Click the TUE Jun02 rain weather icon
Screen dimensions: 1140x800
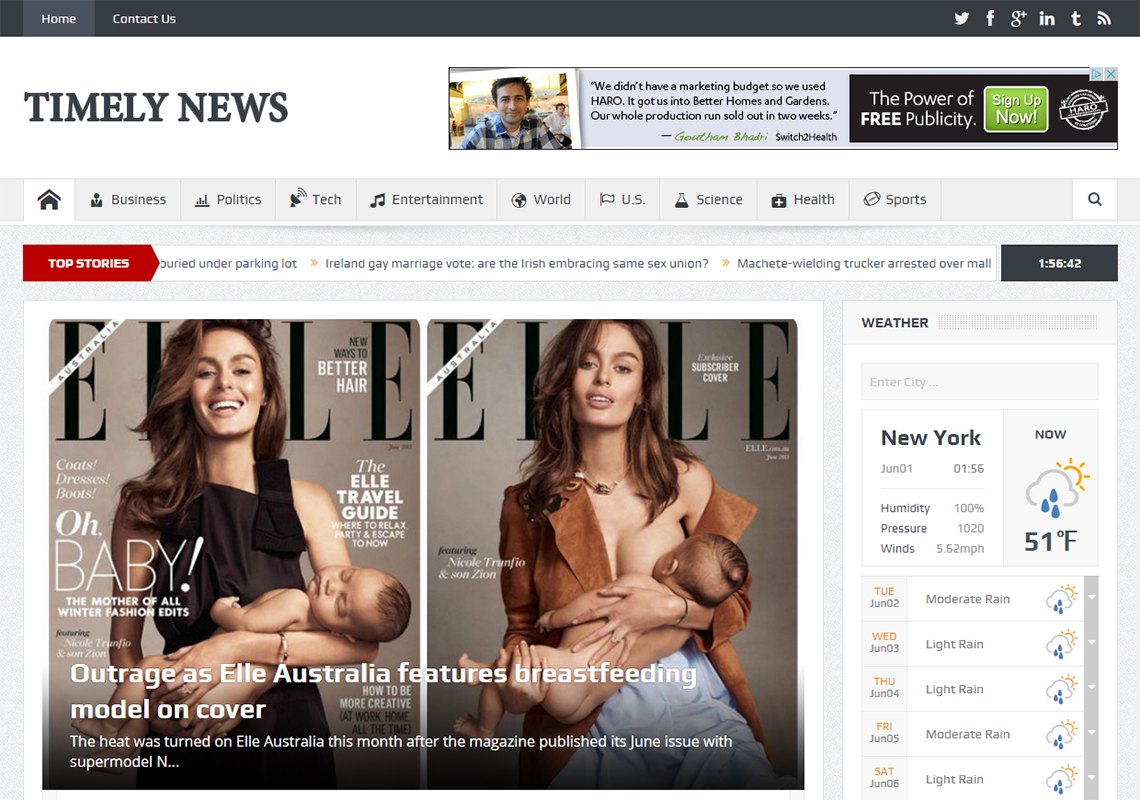[x=1061, y=599]
